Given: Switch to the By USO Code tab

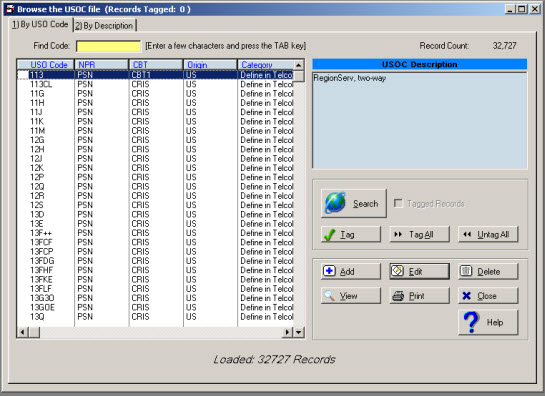Looking at the screenshot, I should pos(40,24).
